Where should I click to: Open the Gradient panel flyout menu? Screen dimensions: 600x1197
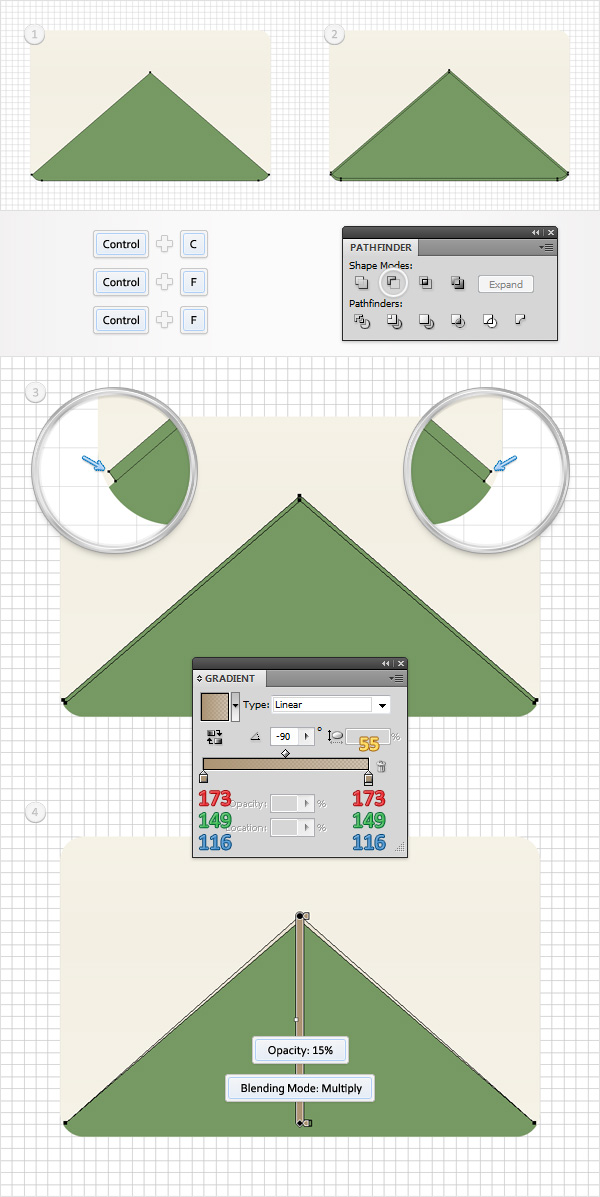(397, 678)
